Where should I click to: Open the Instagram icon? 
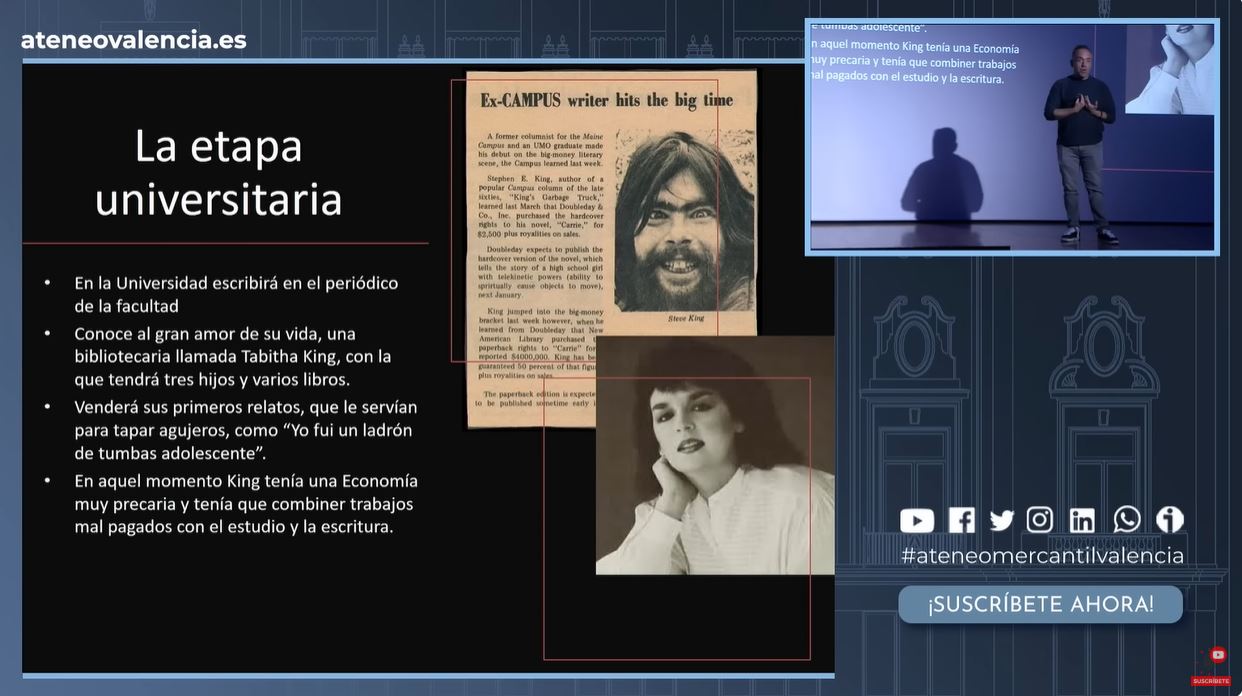tap(1040, 520)
